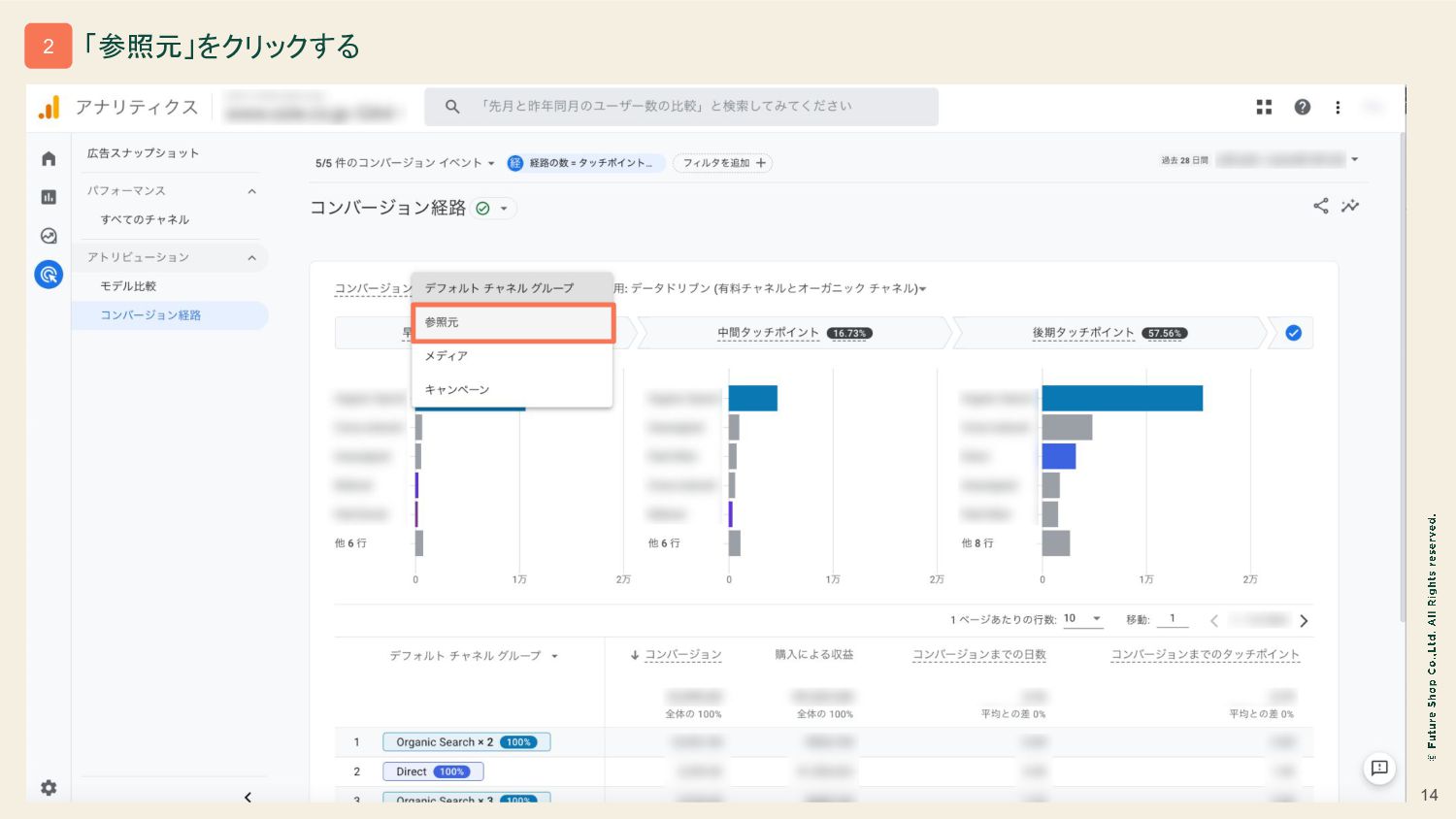
Task: Click the フィルタを追加 button
Action: 723,163
